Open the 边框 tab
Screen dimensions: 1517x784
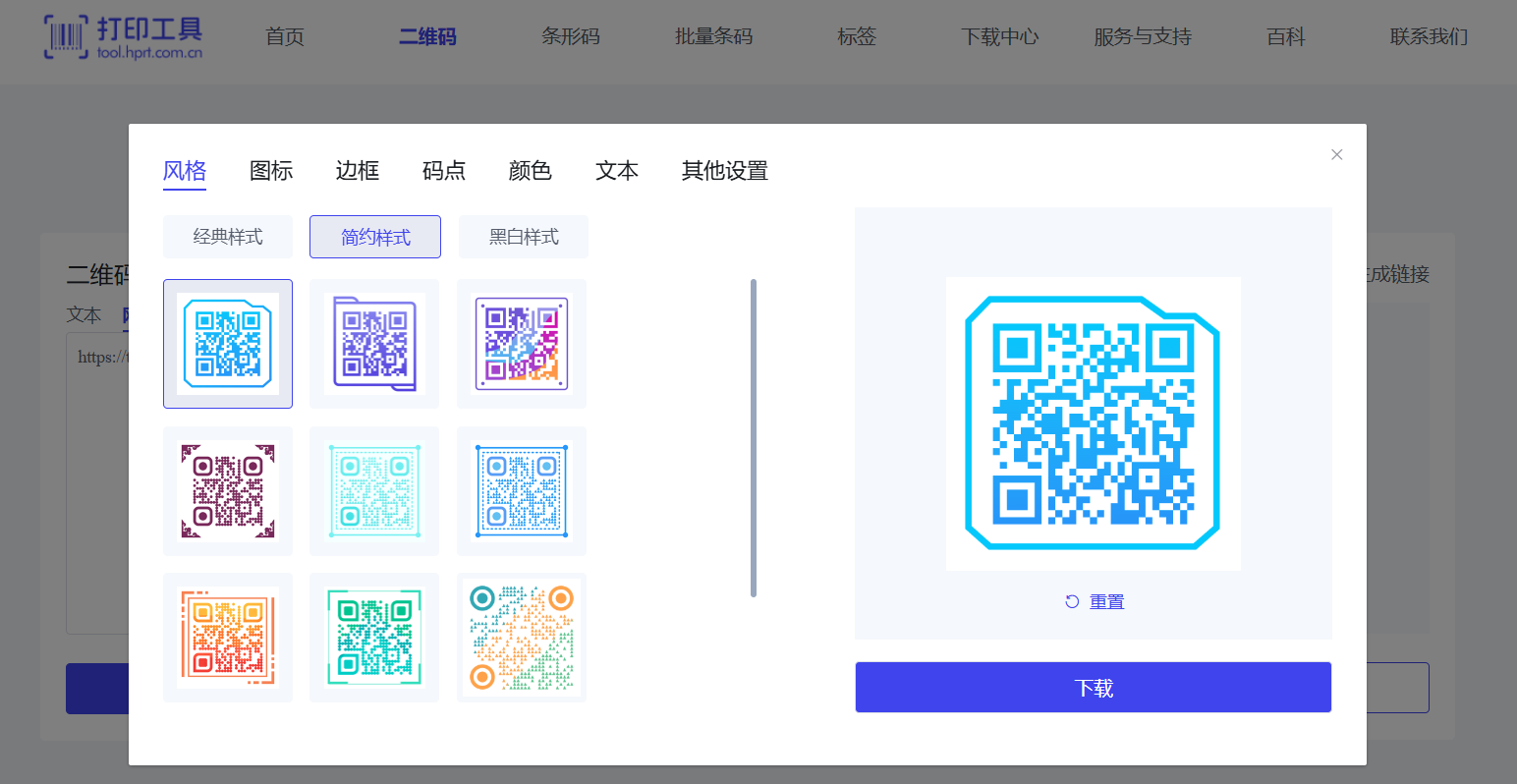coord(358,171)
